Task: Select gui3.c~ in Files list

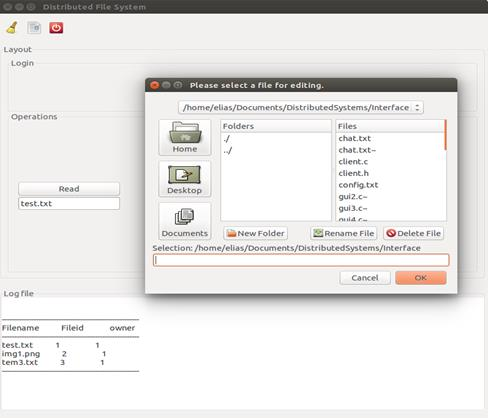Action: (390, 208)
